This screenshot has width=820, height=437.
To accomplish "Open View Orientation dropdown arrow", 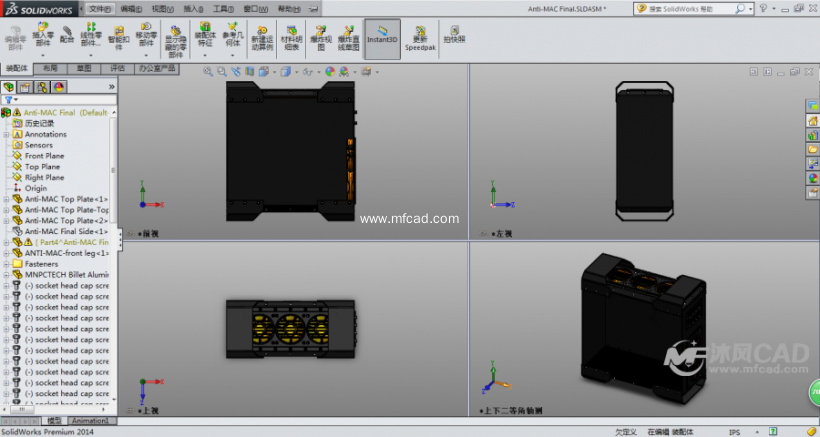I will pyautogui.click(x=275, y=72).
